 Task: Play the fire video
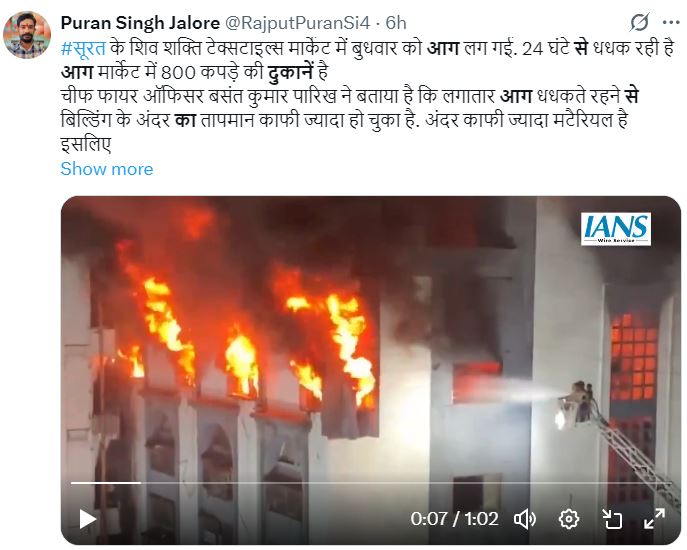[88, 519]
